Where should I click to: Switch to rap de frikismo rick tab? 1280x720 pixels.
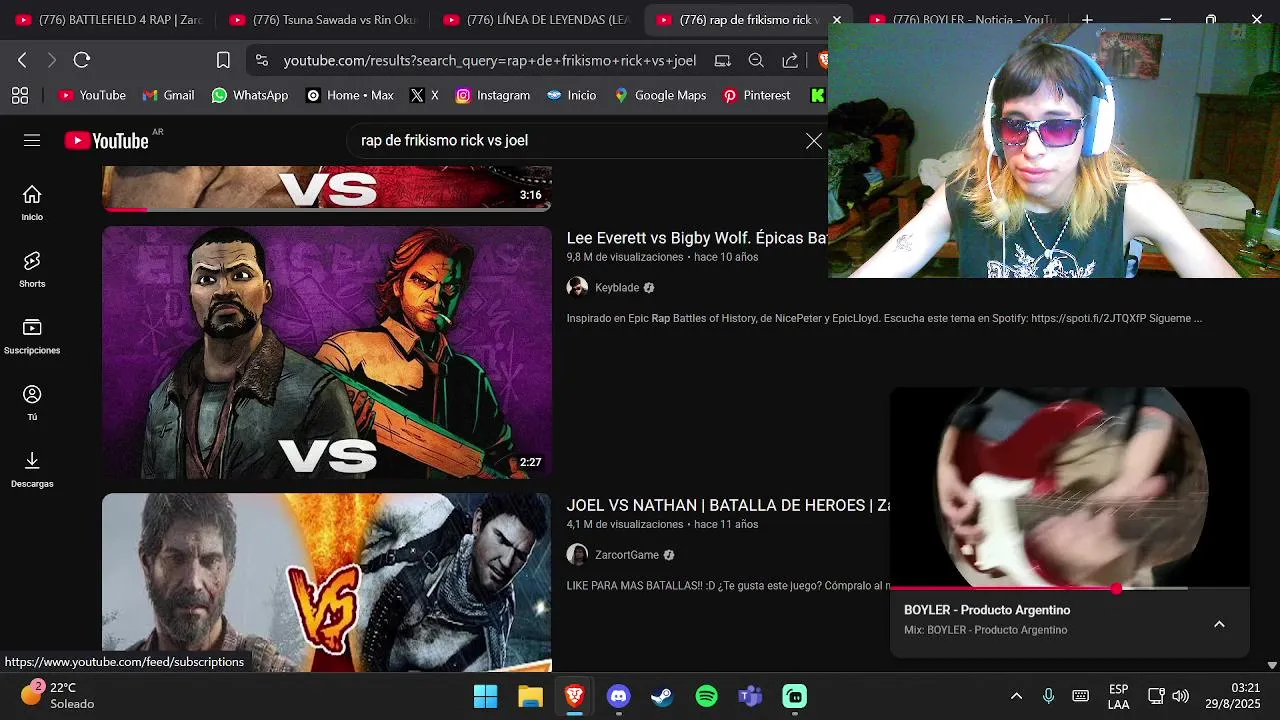click(738, 20)
